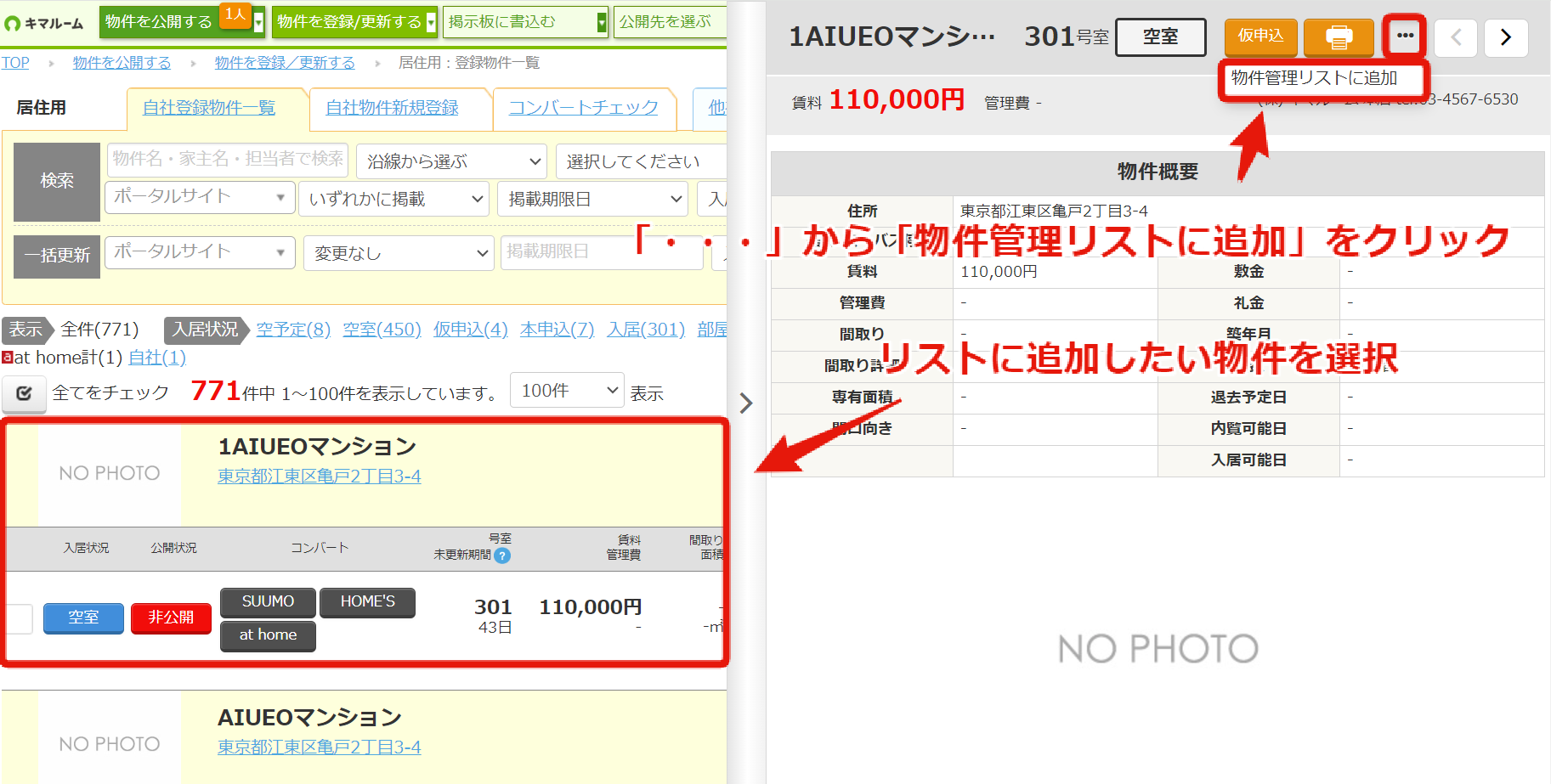Viewport: 1551px width, 784px height.
Task: Open the bulk-update ポータルサイト dropdown
Action: pos(200,252)
